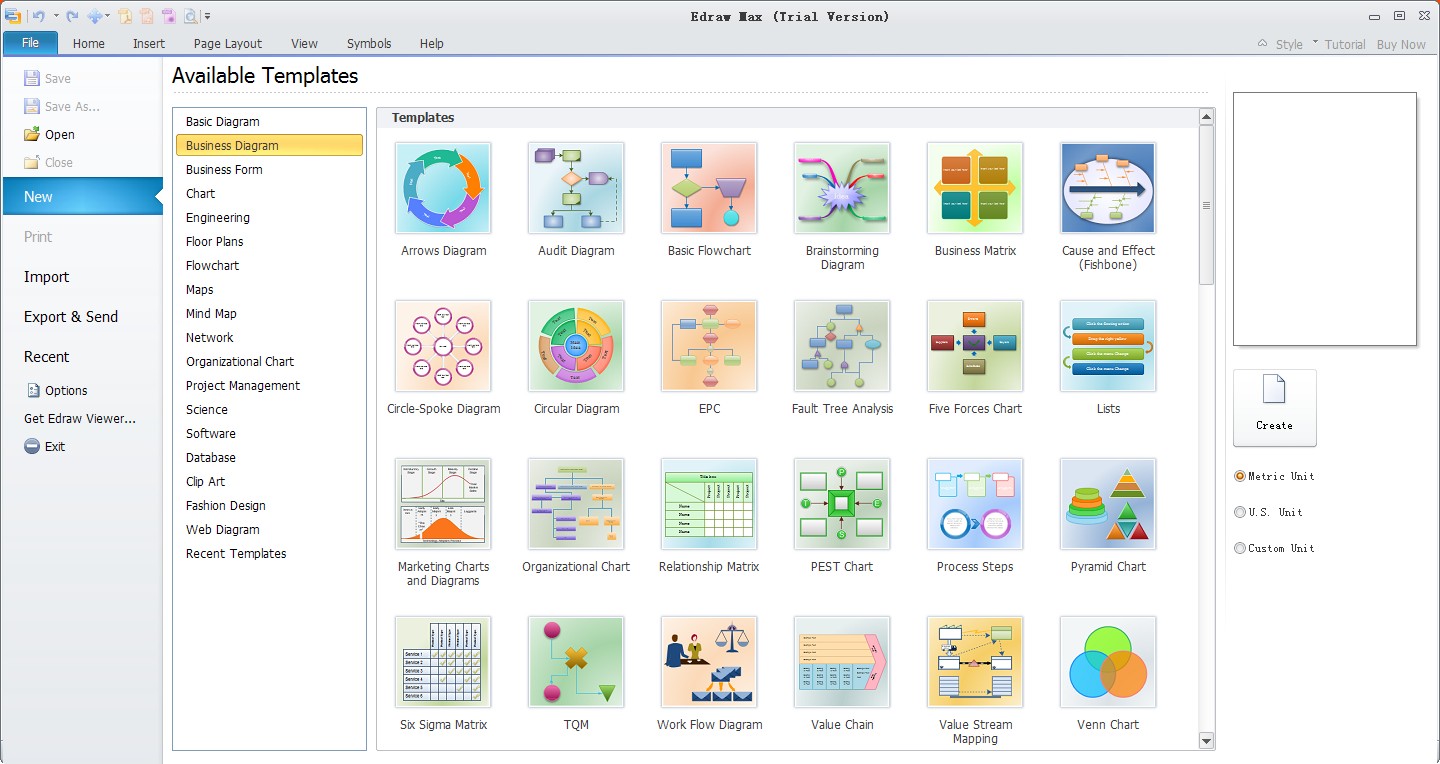Select the Basic Flowchart template icon

pyautogui.click(x=709, y=188)
